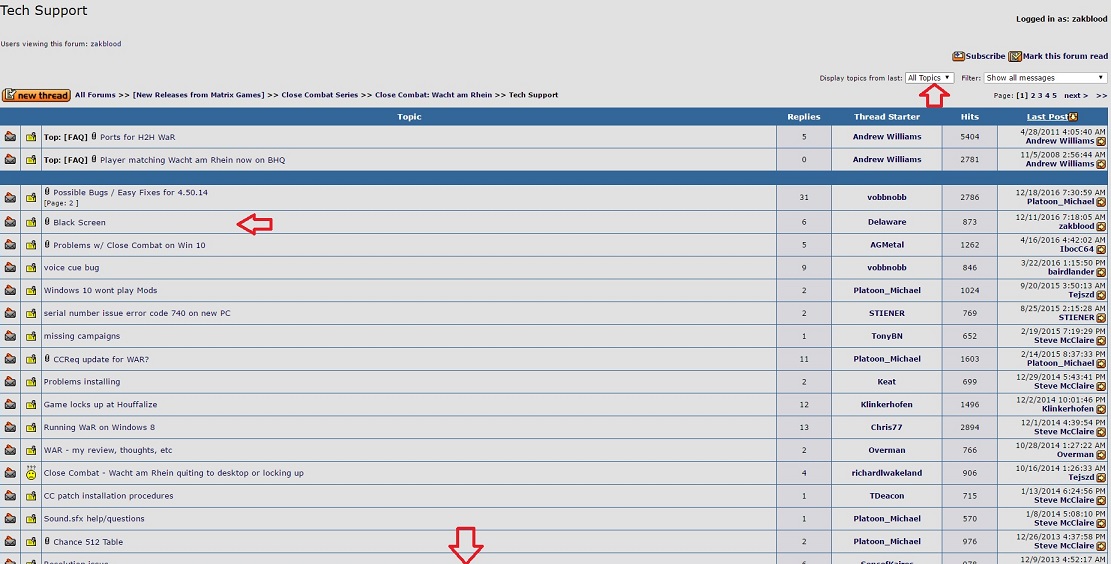View thread starter richardlwakeland profile
Image resolution: width=1111 pixels, height=564 pixels.
click(x=886, y=473)
